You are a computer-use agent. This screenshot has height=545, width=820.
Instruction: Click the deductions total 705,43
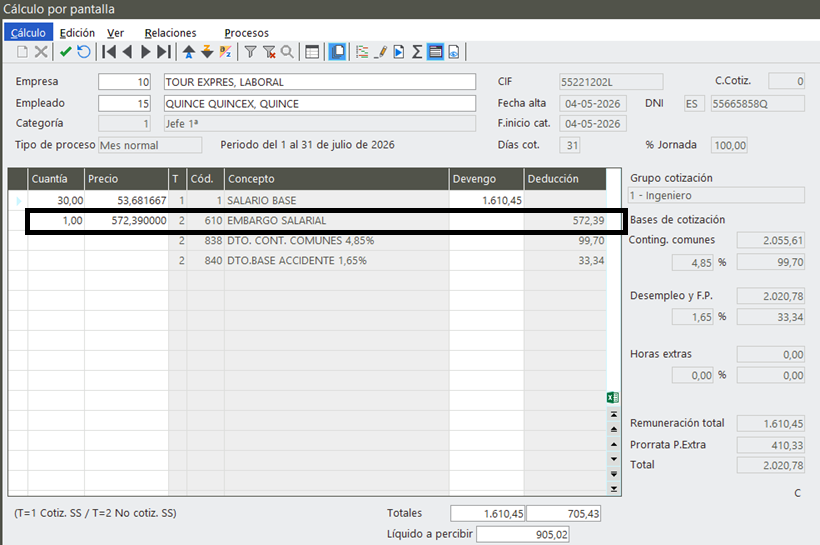pos(563,514)
